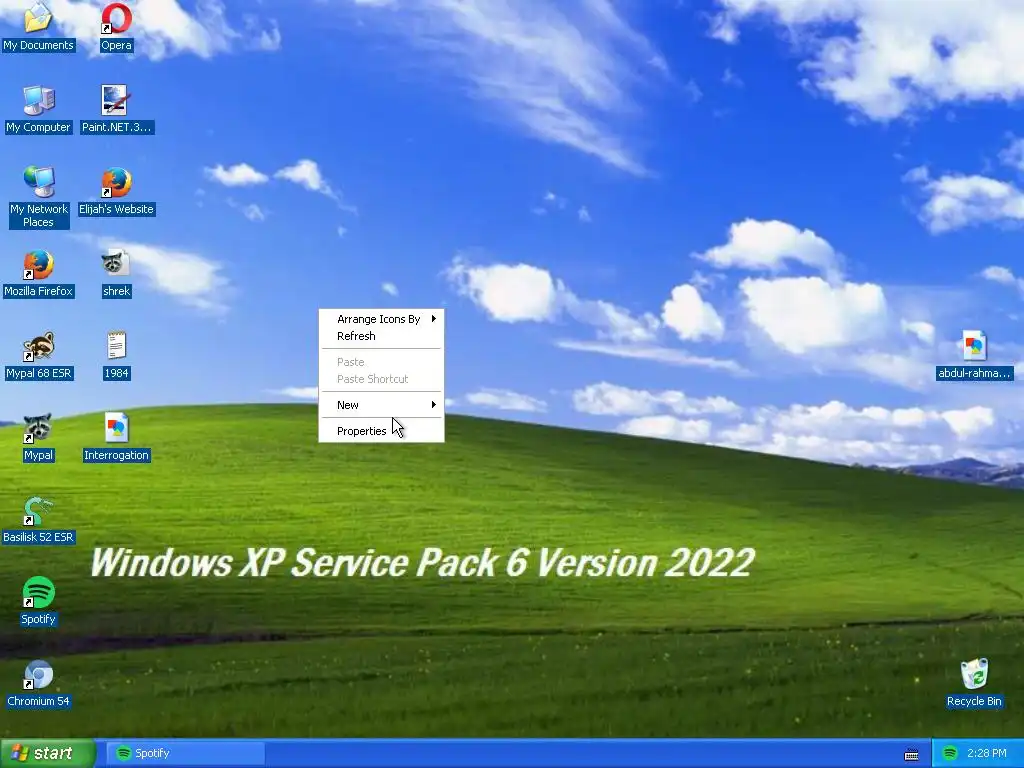Select the Mypal raccoon shortcut
Screen dimensions: 1024x768
pyautogui.click(x=38, y=437)
